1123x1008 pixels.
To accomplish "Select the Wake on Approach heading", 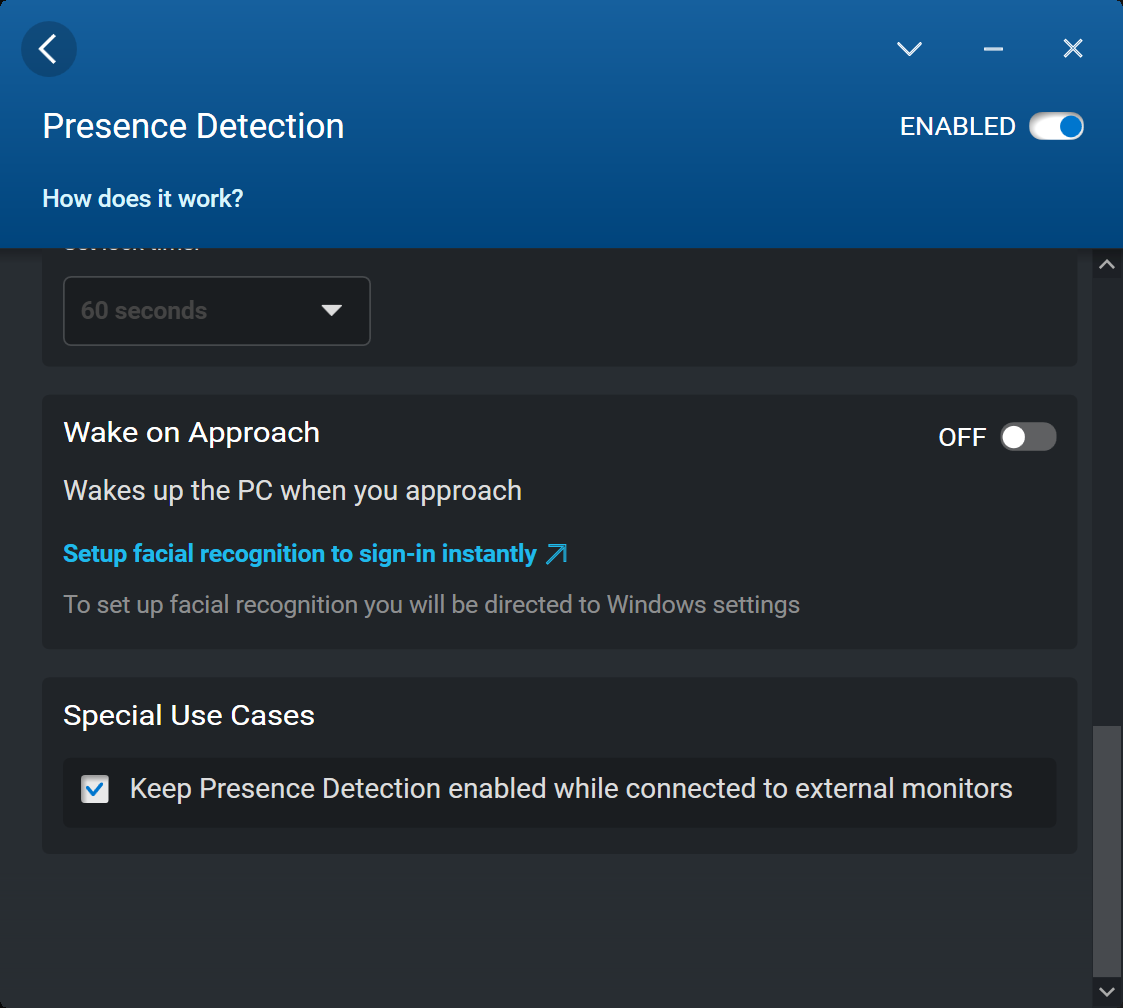I will click(192, 433).
